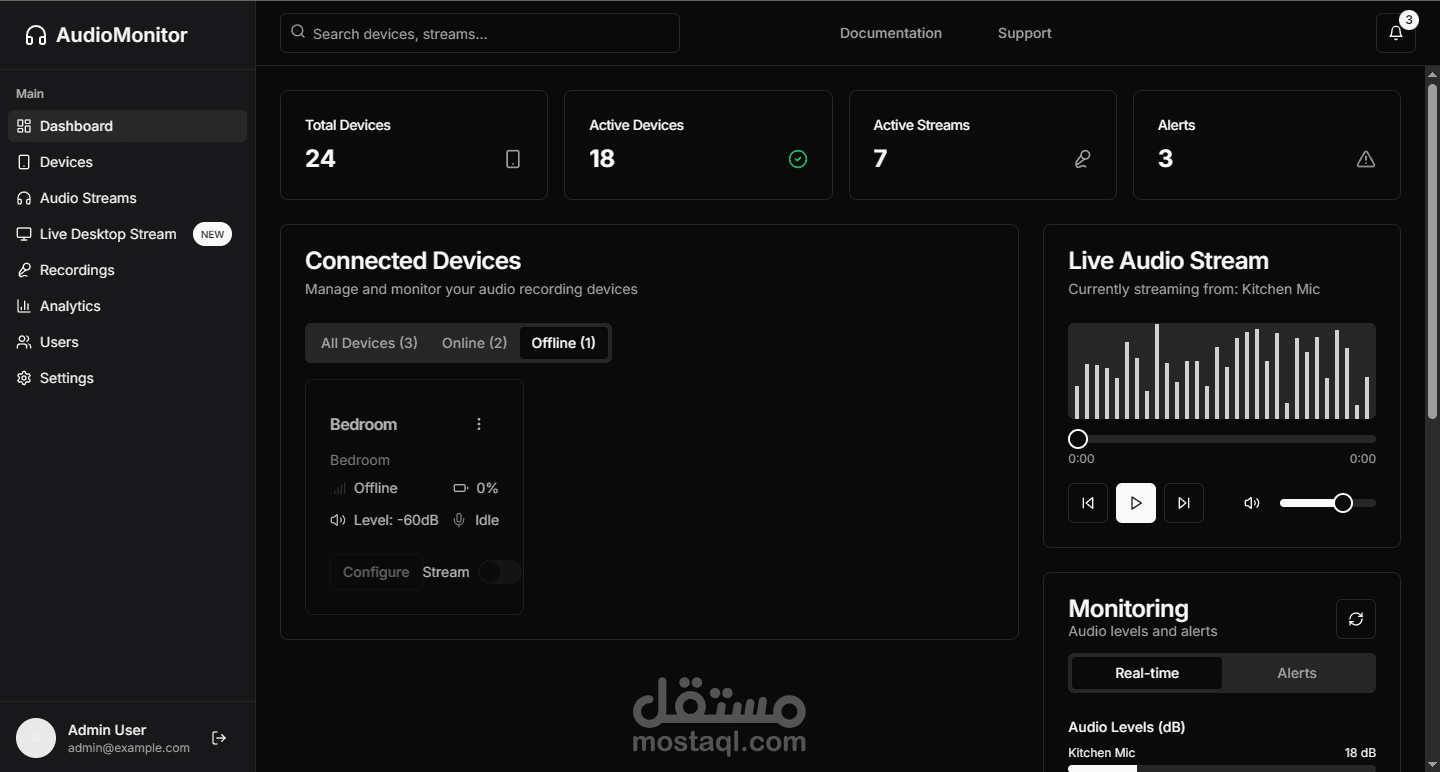The width and height of the screenshot is (1440, 772).
Task: Open Live Desktop Stream page
Action: coord(127,234)
